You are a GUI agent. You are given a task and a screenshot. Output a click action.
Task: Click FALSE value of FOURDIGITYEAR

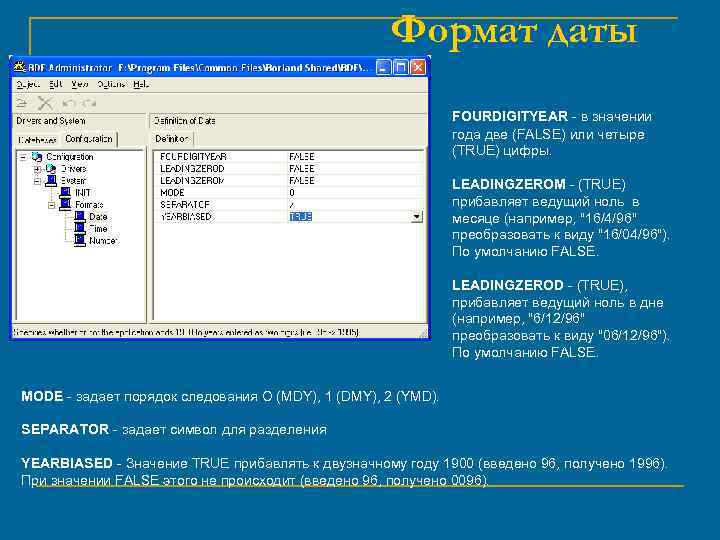pos(302,157)
